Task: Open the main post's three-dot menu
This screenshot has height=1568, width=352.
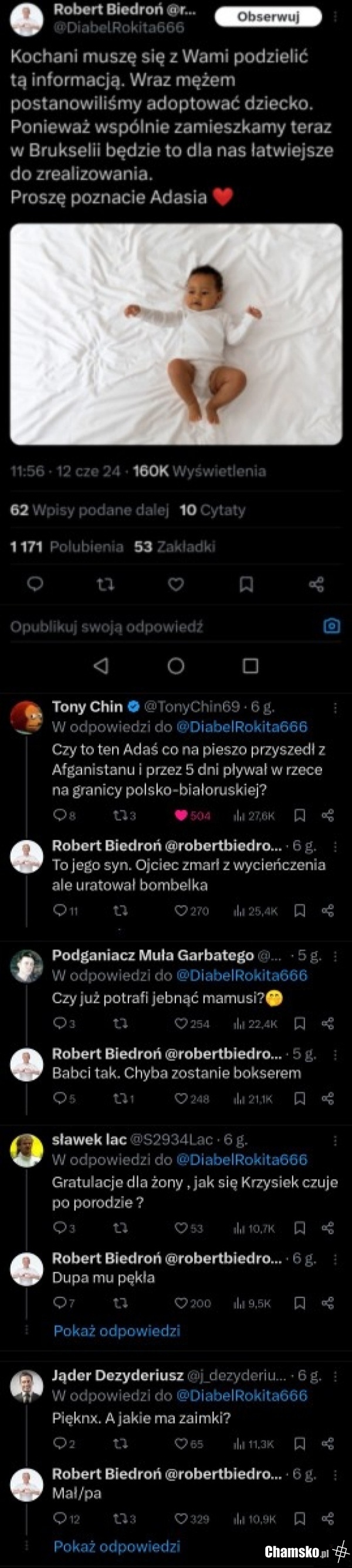Action: pyautogui.click(x=335, y=17)
